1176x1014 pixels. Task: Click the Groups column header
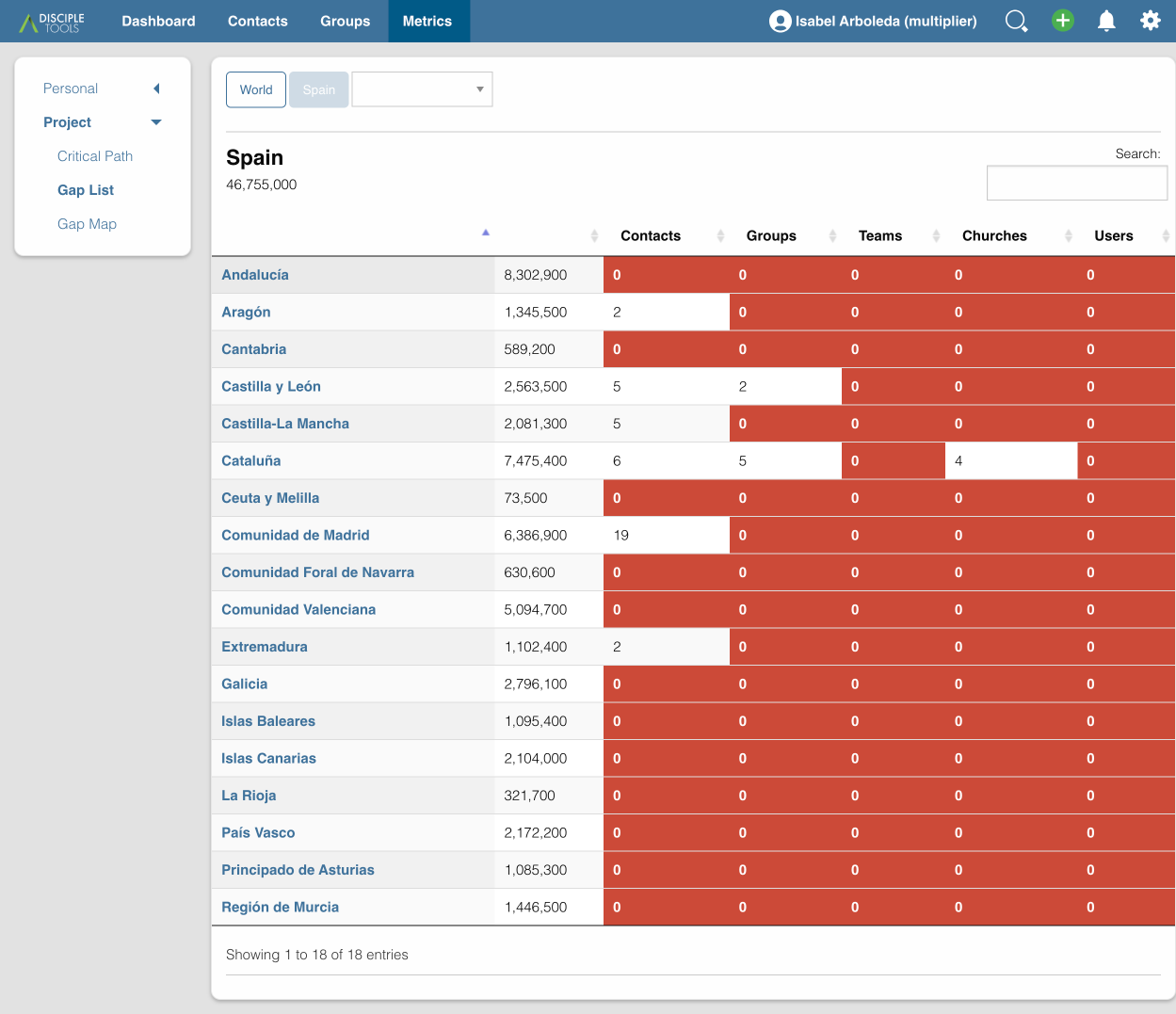coord(771,236)
